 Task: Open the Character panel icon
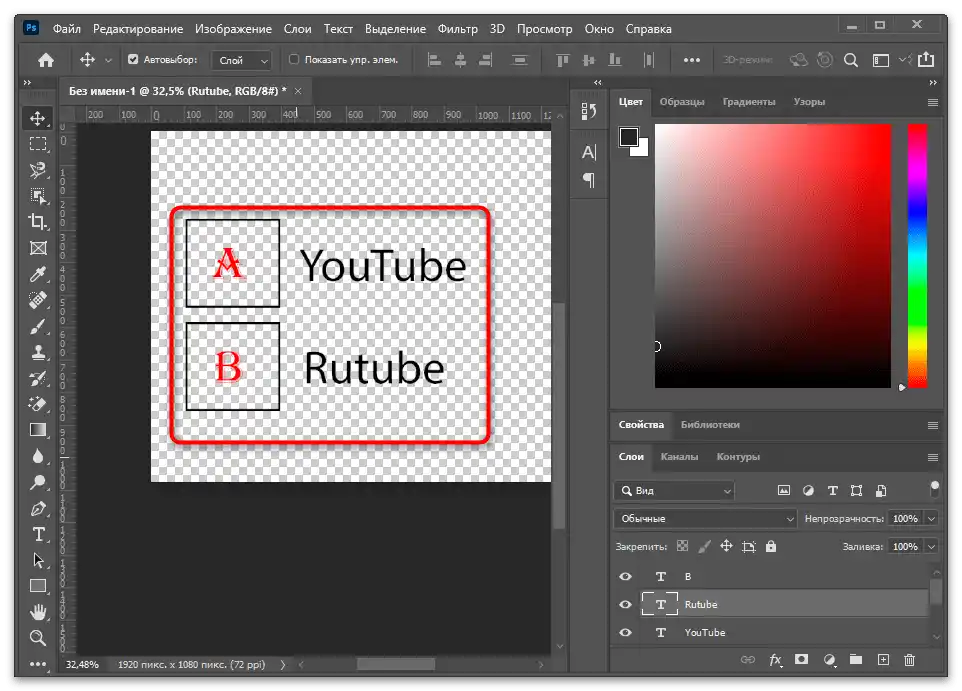point(589,152)
